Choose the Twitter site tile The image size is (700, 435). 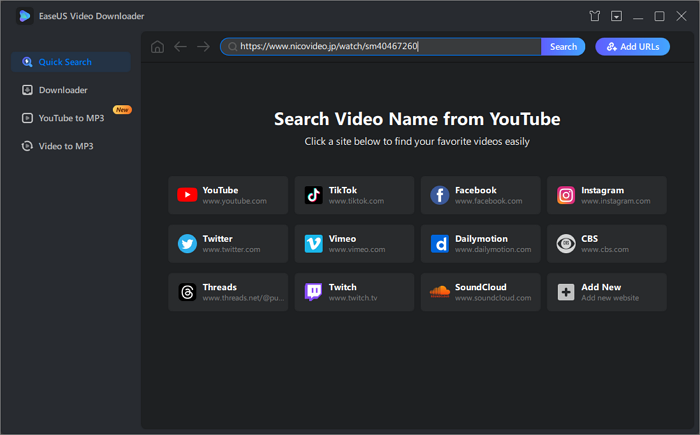pyautogui.click(x=228, y=244)
